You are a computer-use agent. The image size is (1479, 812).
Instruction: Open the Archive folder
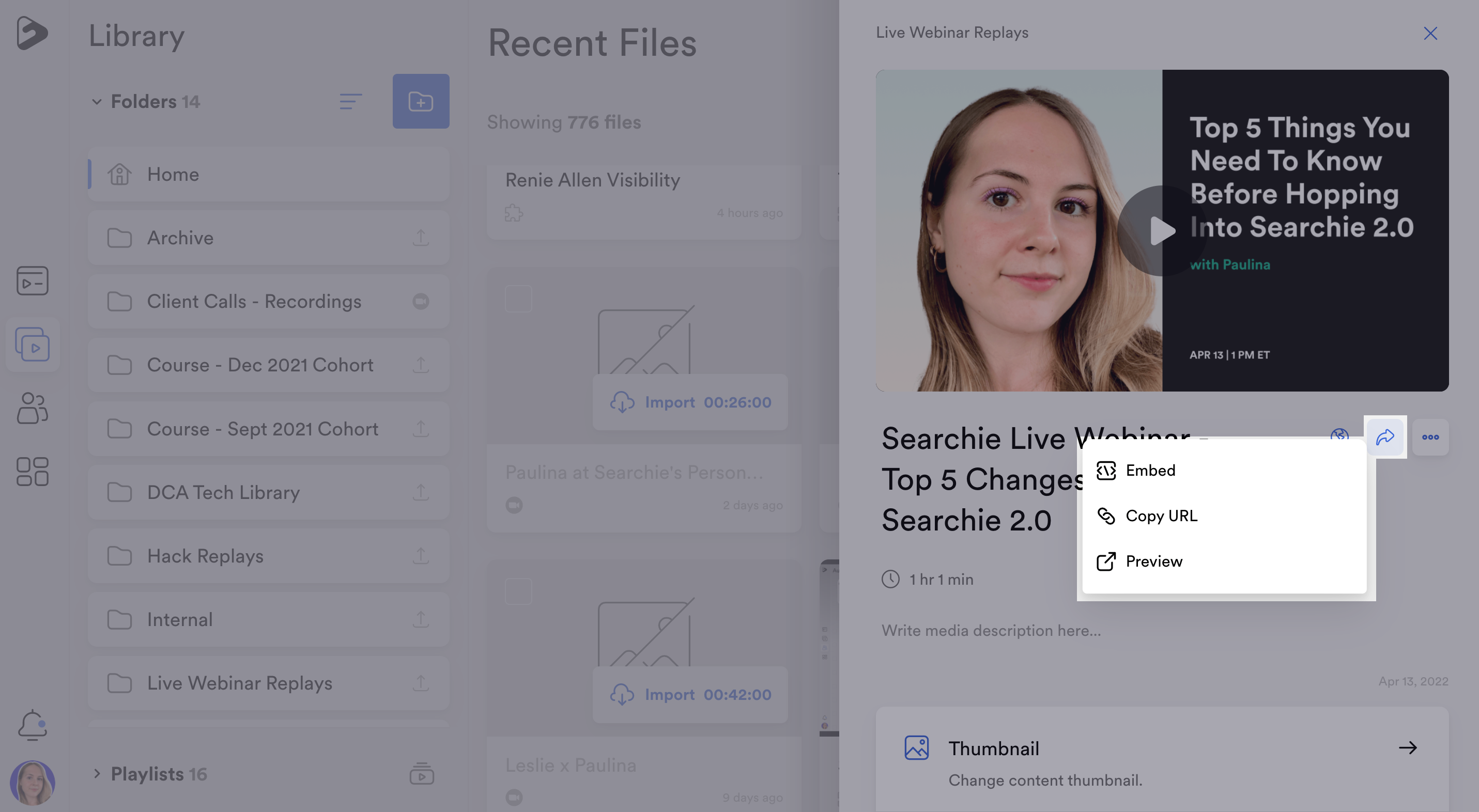pos(269,238)
